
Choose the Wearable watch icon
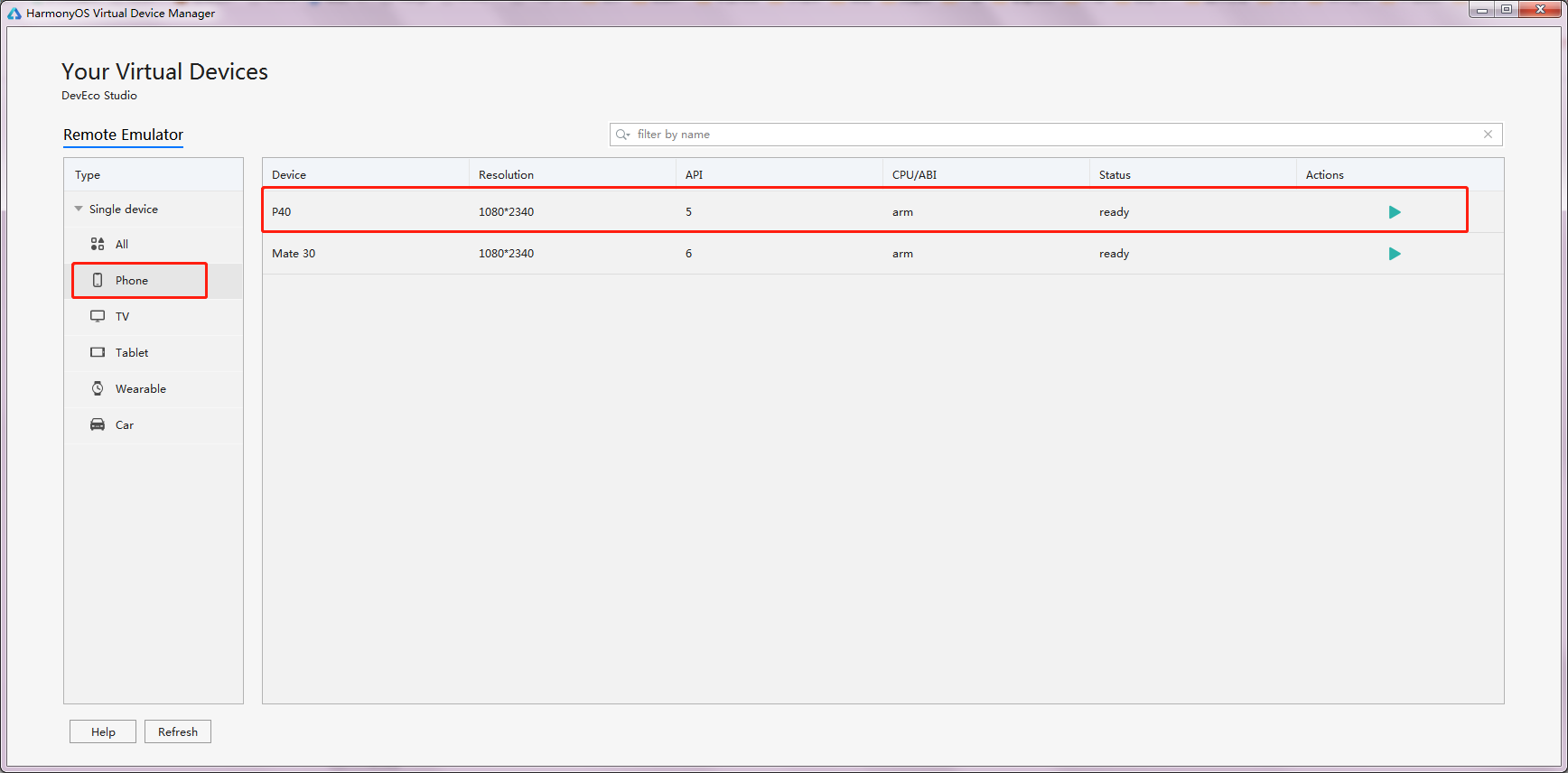point(98,388)
